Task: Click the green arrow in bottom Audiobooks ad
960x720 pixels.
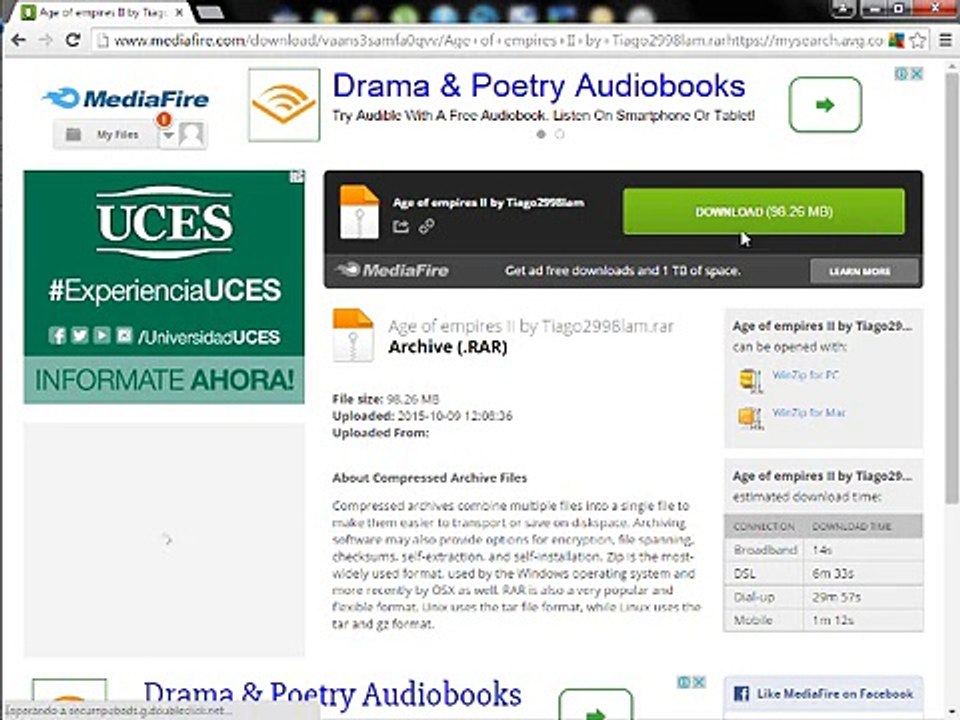Action: coord(596,705)
